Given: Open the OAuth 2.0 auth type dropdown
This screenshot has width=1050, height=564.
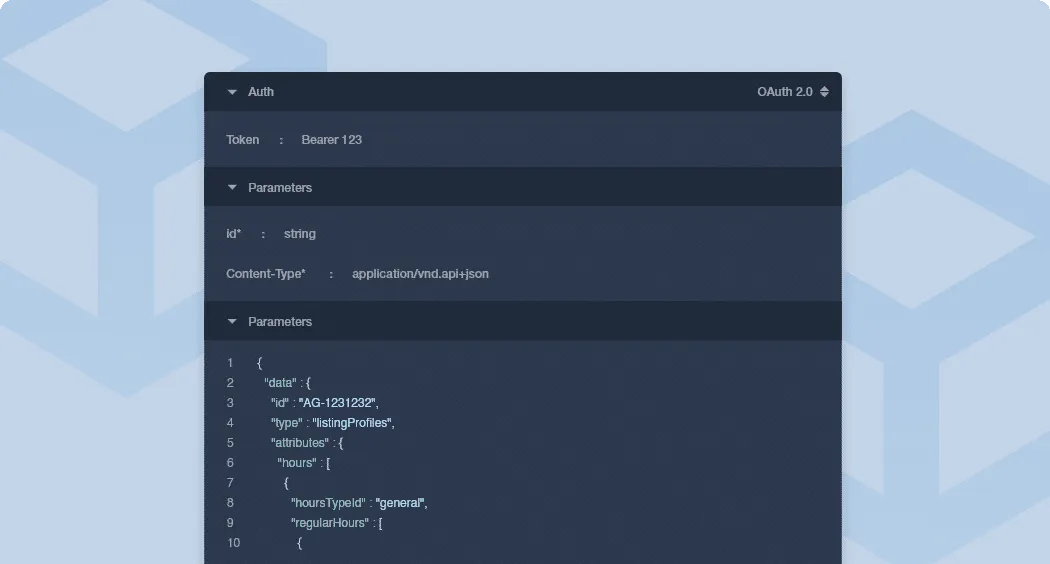Looking at the screenshot, I should (x=785, y=92).
